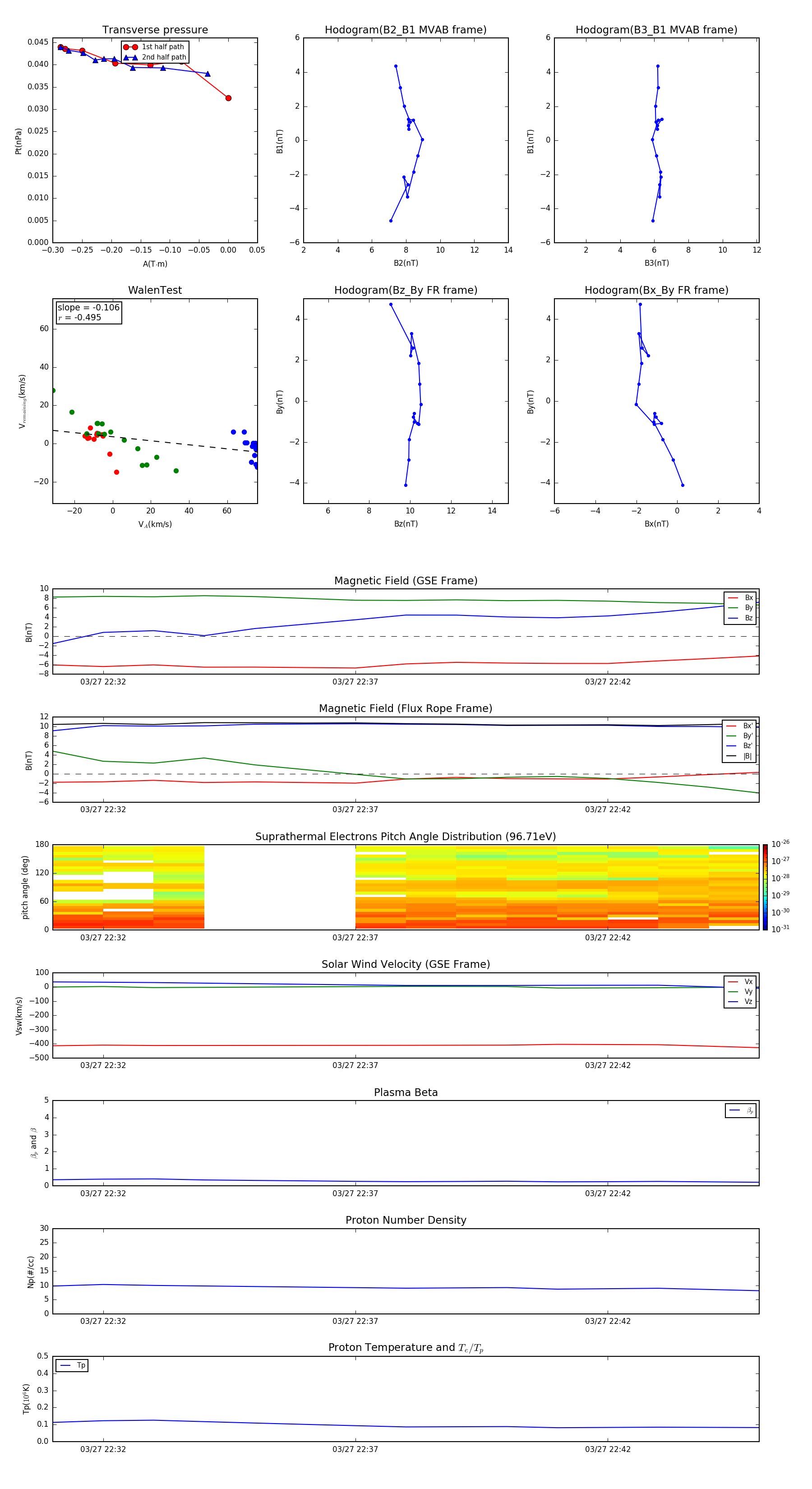Click the 'Hodogram(B2_B1 MVAB frame)' title
Image resolution: width=812 pixels, height=1489 pixels.
pyautogui.click(x=406, y=30)
